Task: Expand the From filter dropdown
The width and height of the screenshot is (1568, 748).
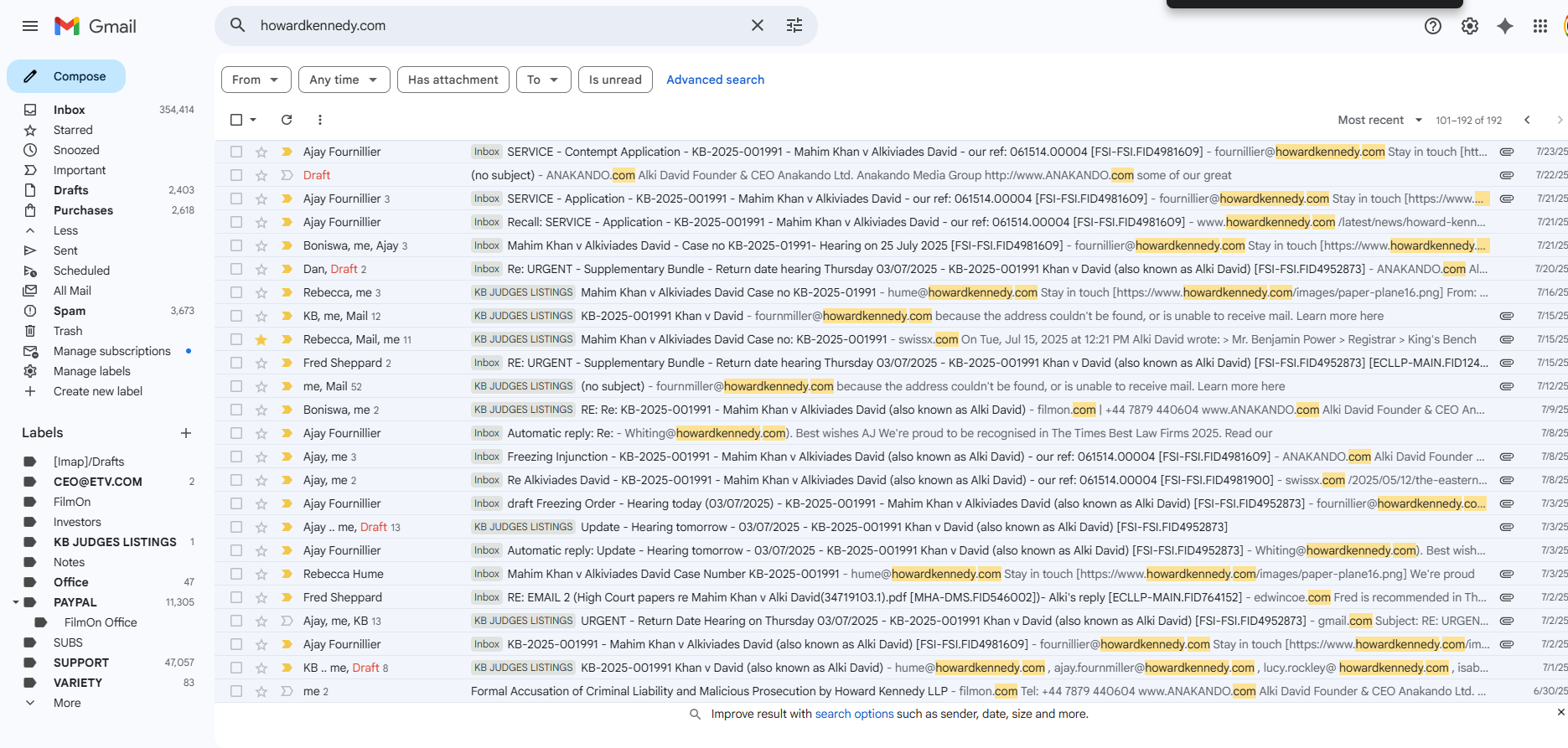Action: click(256, 80)
